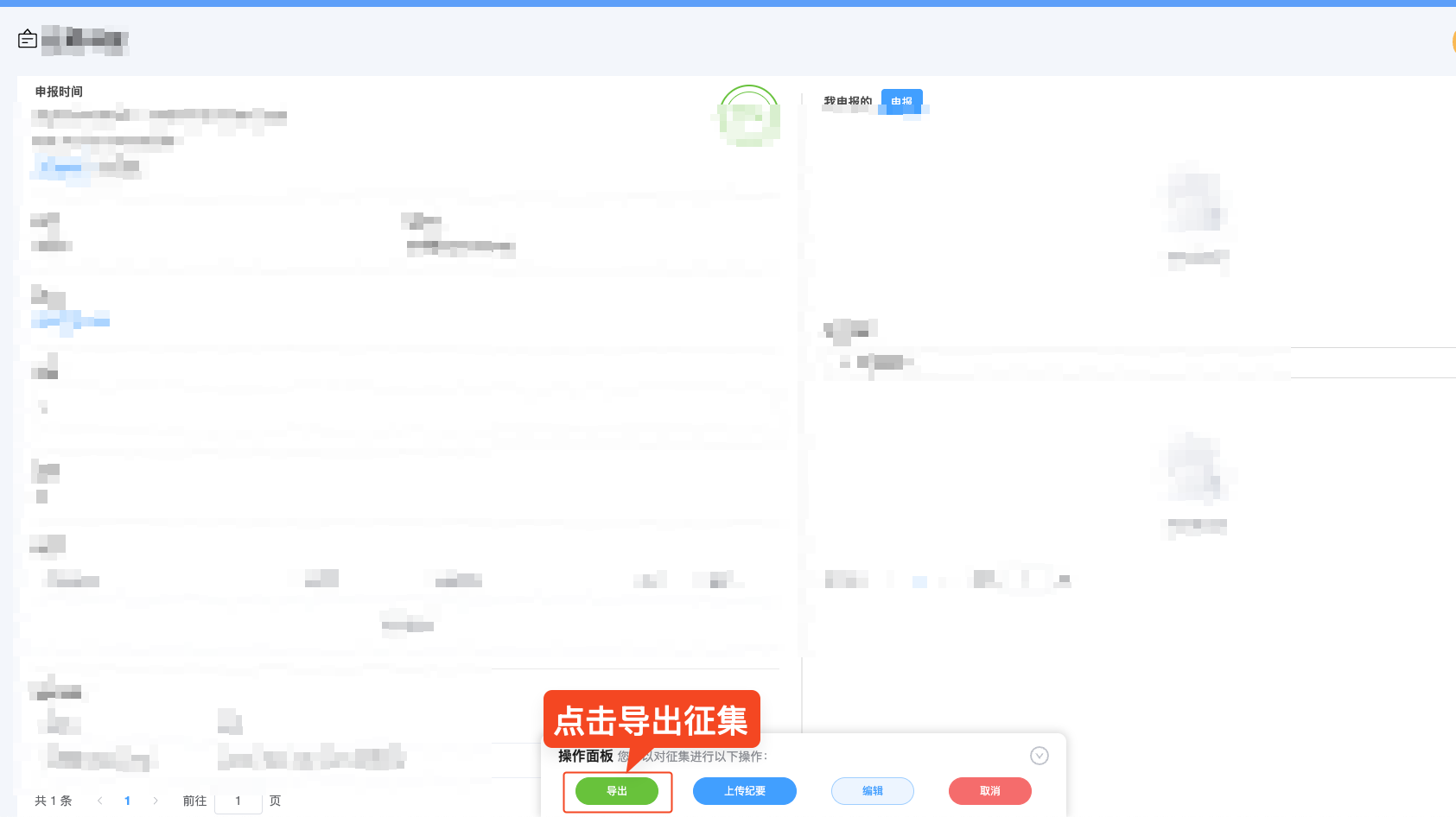Toggle the small blue checkbox in right panel
Viewport: 1456px width, 817px height.
click(x=919, y=581)
